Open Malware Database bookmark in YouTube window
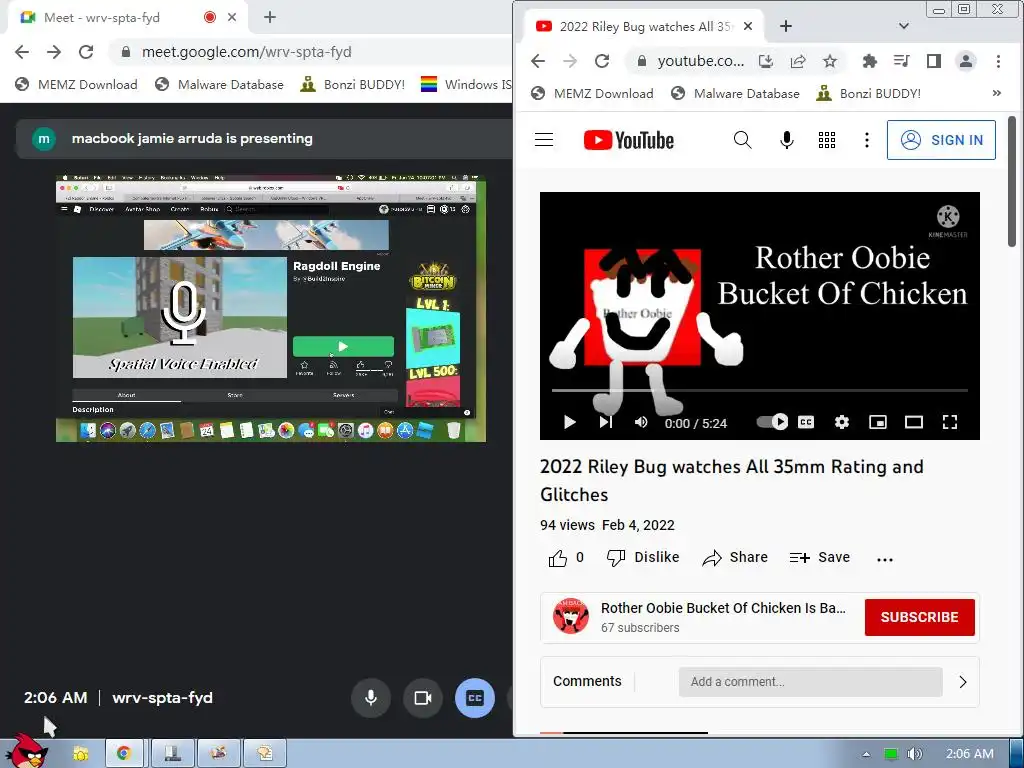The image size is (1024, 768). [x=735, y=93]
